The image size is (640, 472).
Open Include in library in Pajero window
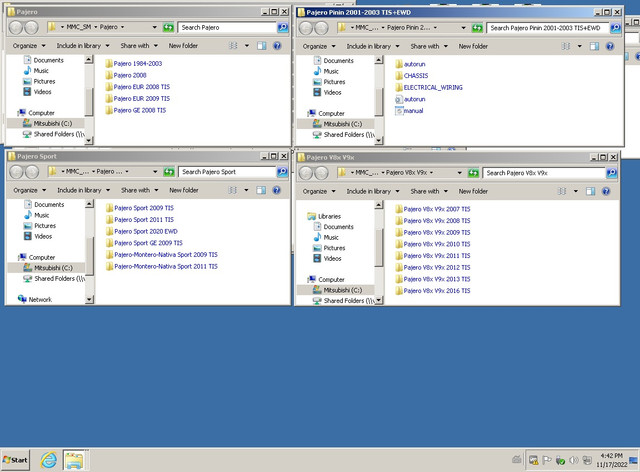pos(83,46)
